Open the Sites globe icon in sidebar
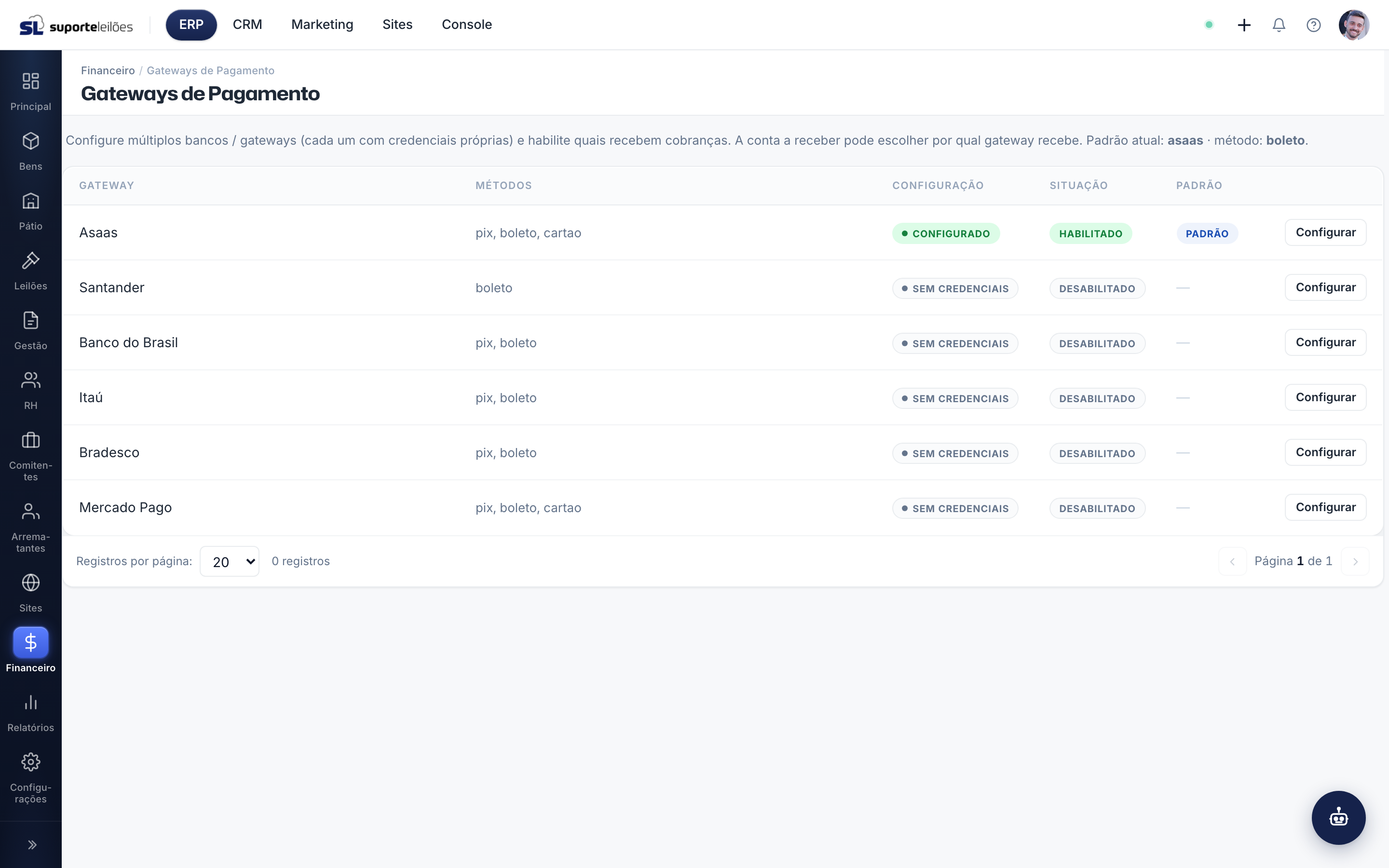 pyautogui.click(x=30, y=583)
